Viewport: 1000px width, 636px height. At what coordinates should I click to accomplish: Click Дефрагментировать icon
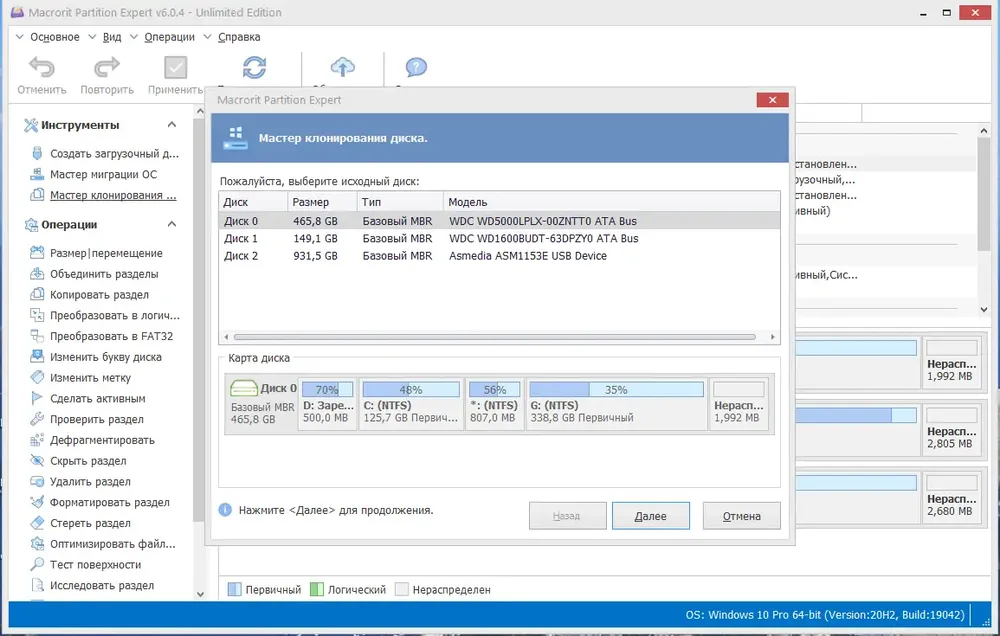tap(37, 440)
